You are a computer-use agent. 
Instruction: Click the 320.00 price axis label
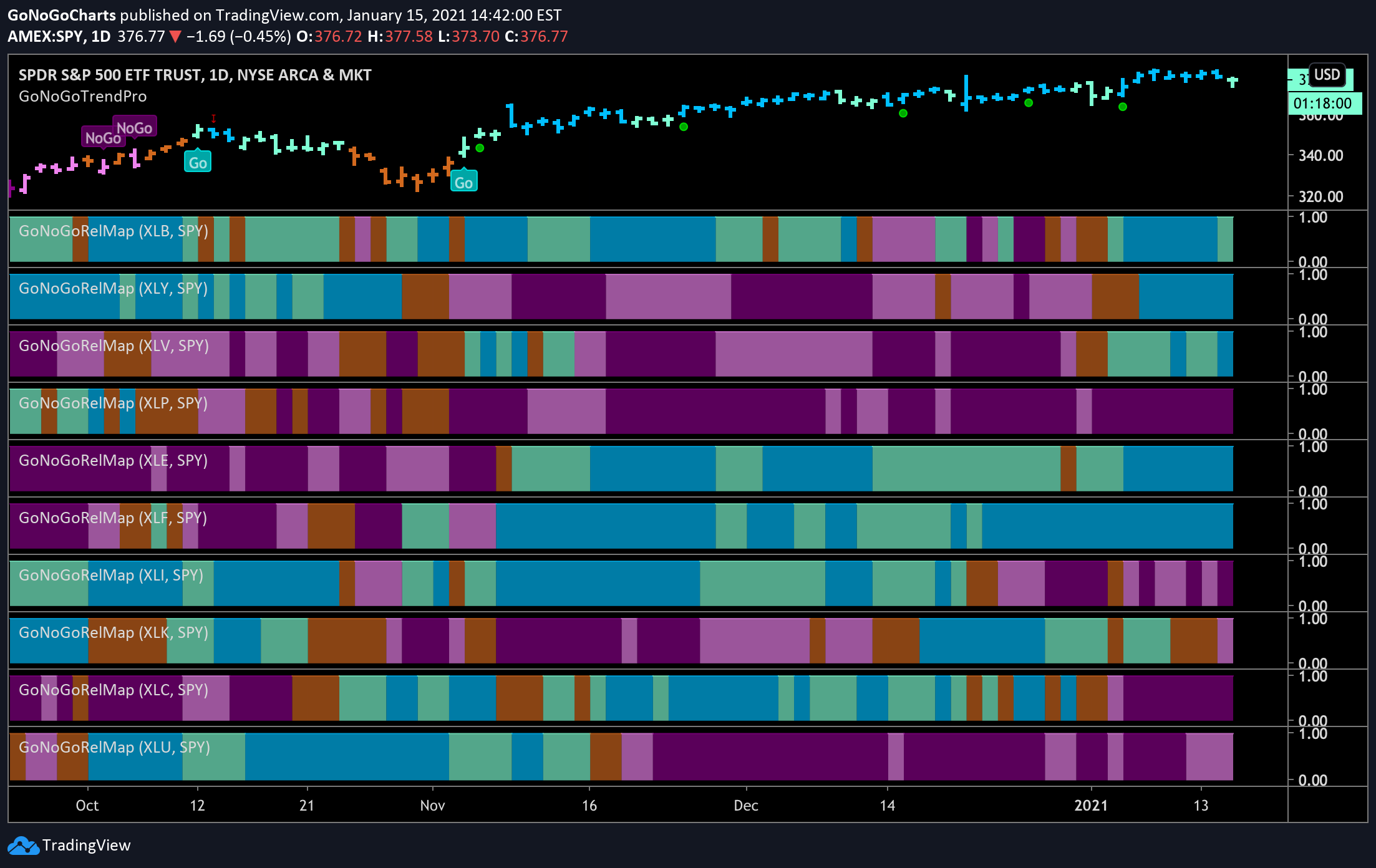(x=1320, y=196)
